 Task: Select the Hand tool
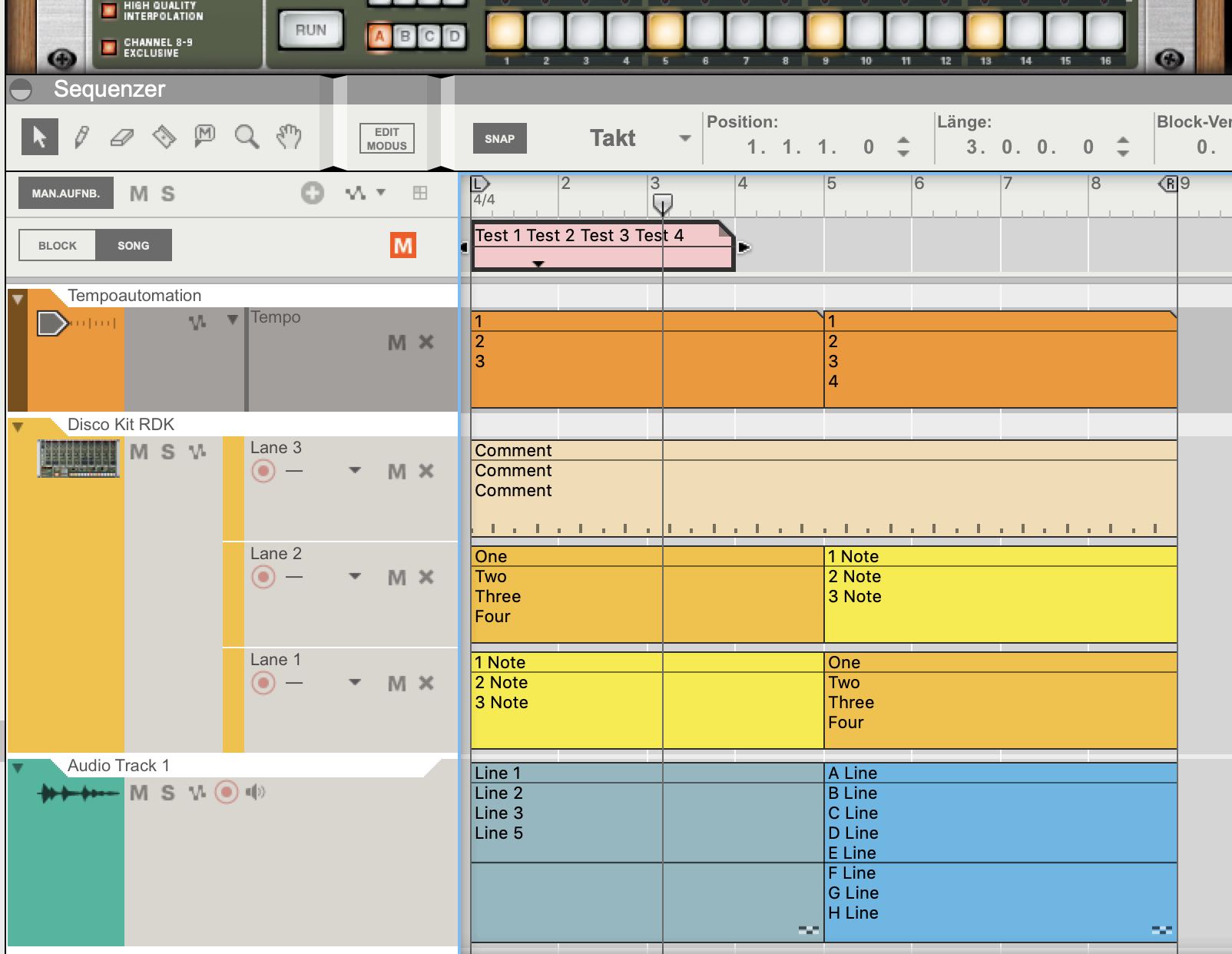(x=288, y=137)
